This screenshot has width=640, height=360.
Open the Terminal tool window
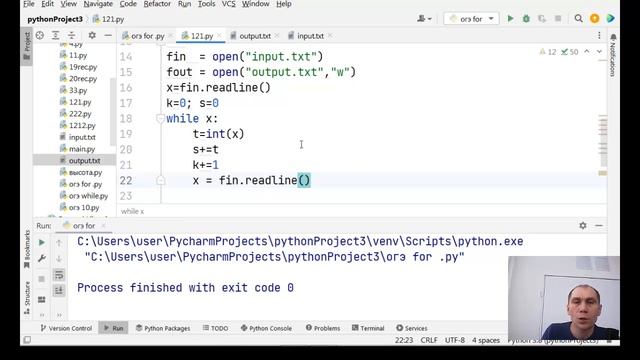point(368,328)
